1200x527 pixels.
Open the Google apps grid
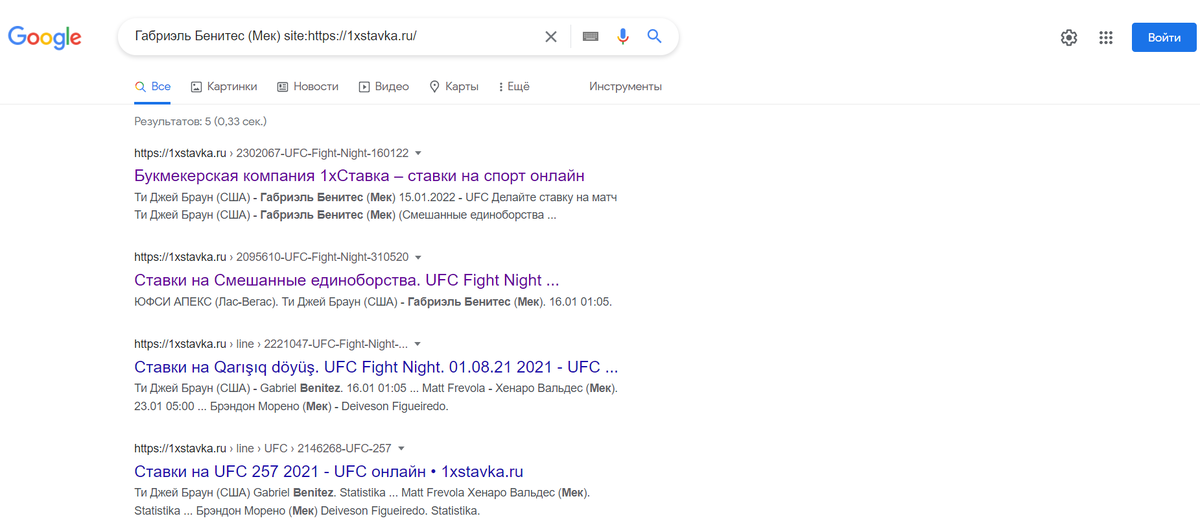pyautogui.click(x=1106, y=38)
